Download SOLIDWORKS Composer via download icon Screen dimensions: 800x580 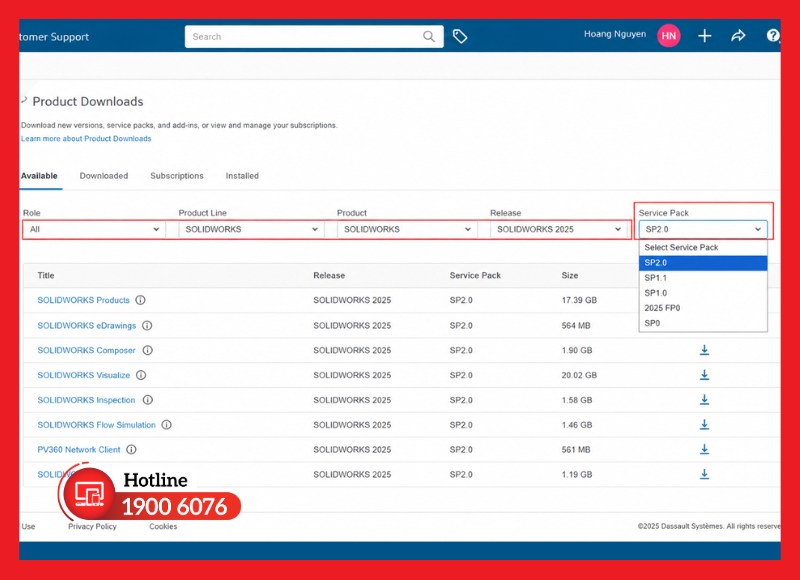pos(704,350)
